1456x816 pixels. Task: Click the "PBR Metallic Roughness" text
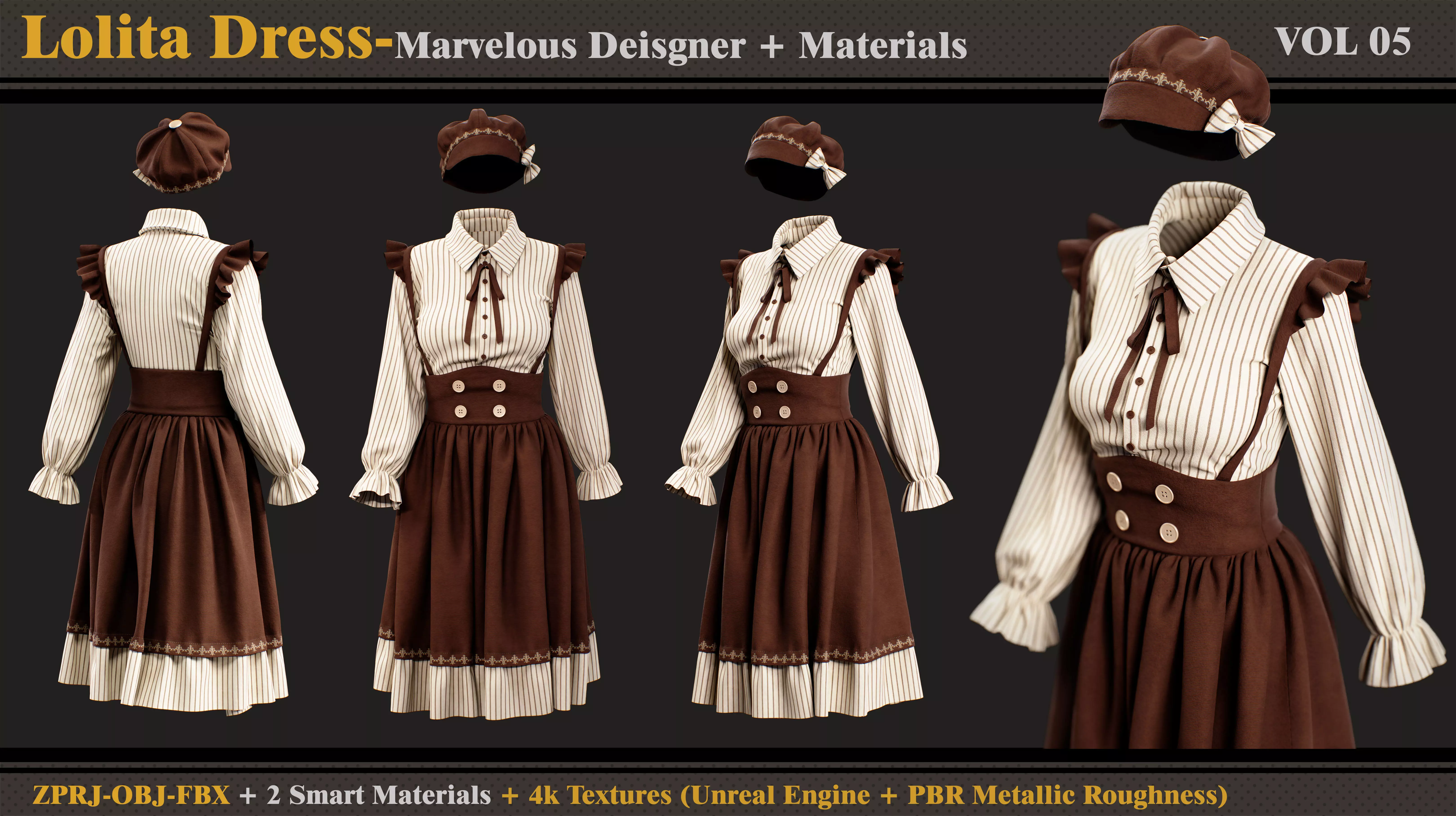point(1063,795)
